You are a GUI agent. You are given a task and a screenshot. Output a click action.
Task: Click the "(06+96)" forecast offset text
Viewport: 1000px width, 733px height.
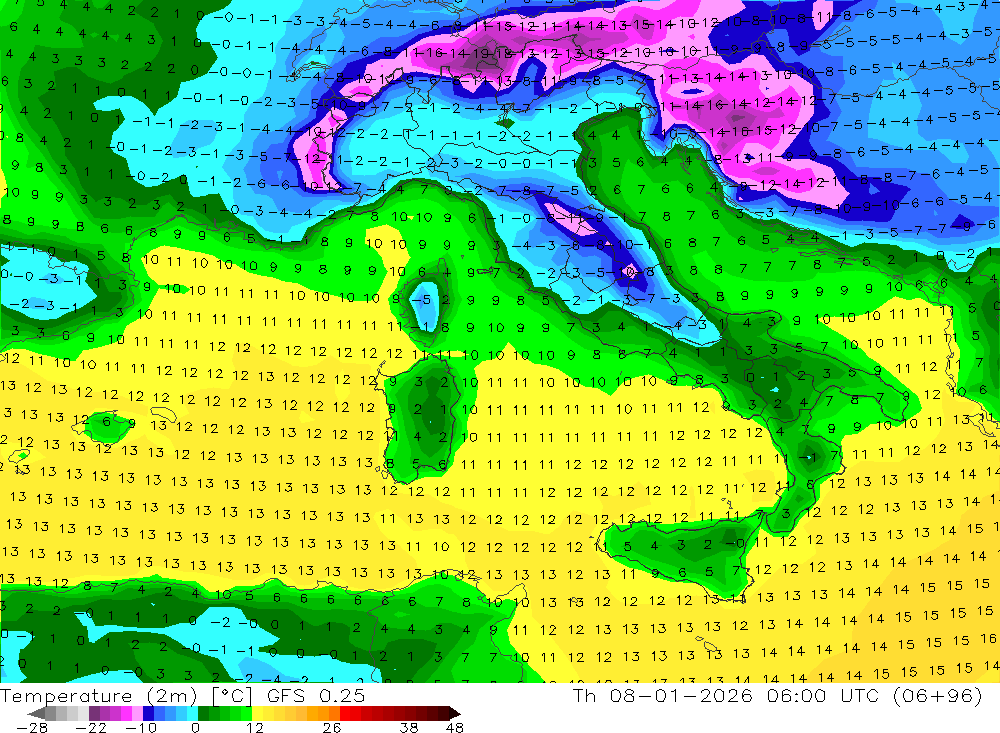(x=938, y=695)
